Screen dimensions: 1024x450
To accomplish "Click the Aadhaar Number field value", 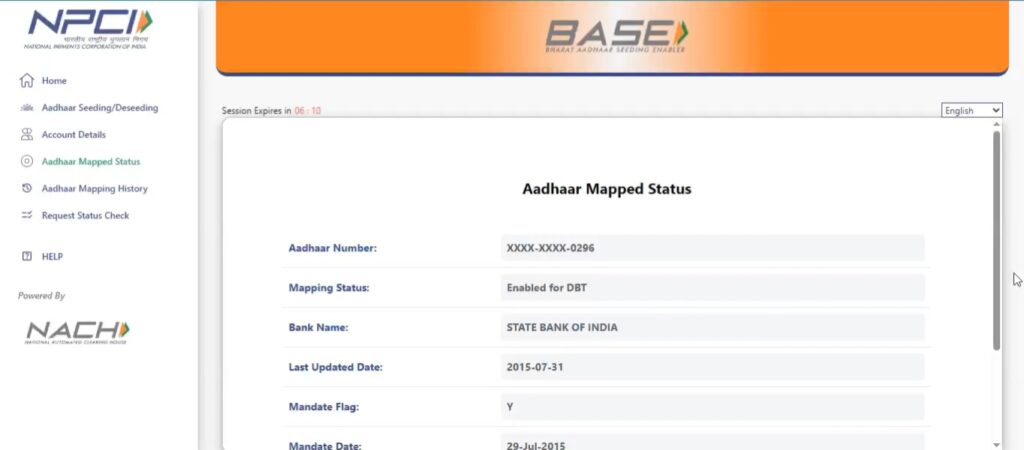I will tap(712, 248).
